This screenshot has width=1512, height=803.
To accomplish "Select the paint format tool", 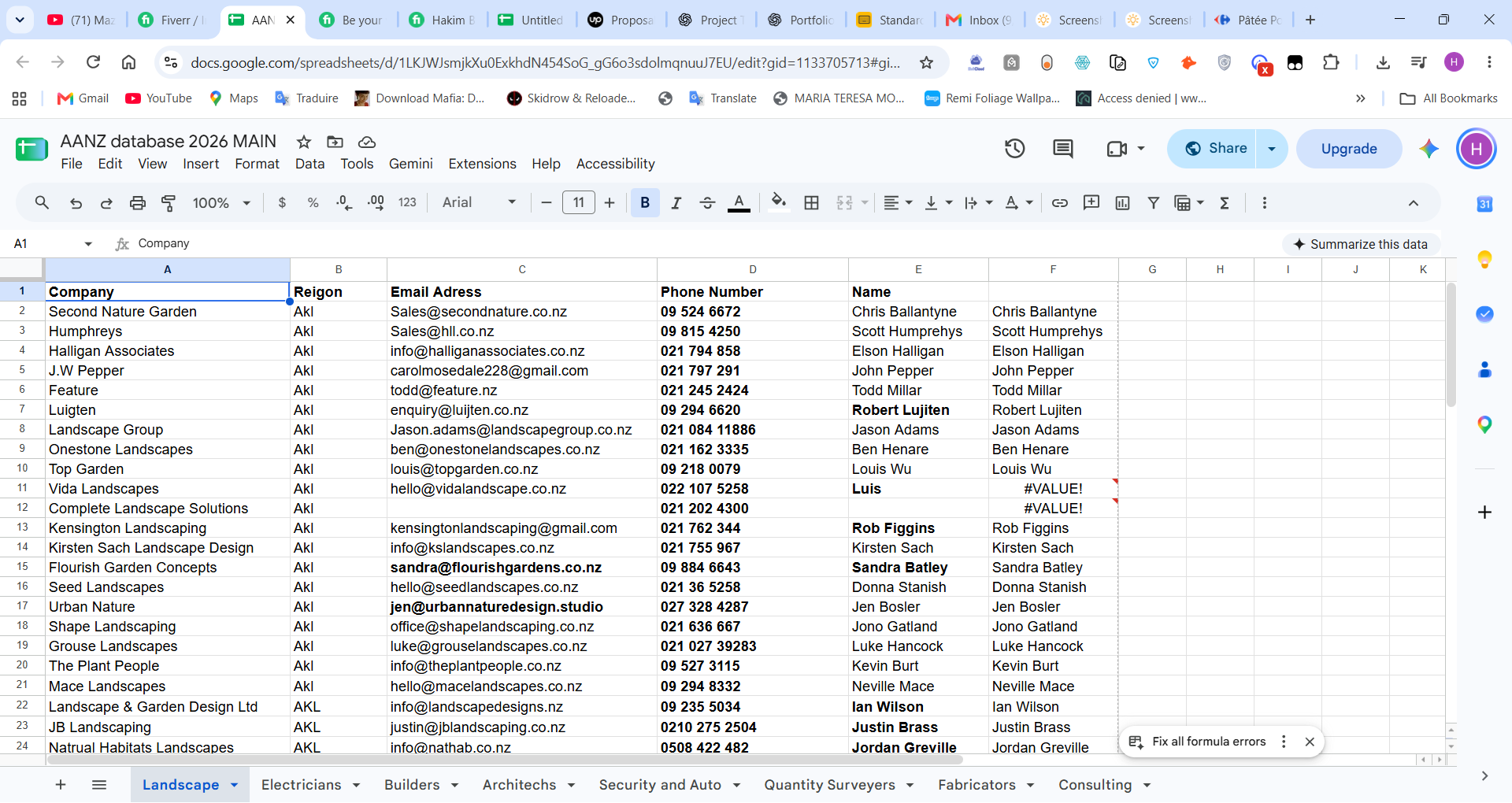I will click(169, 203).
